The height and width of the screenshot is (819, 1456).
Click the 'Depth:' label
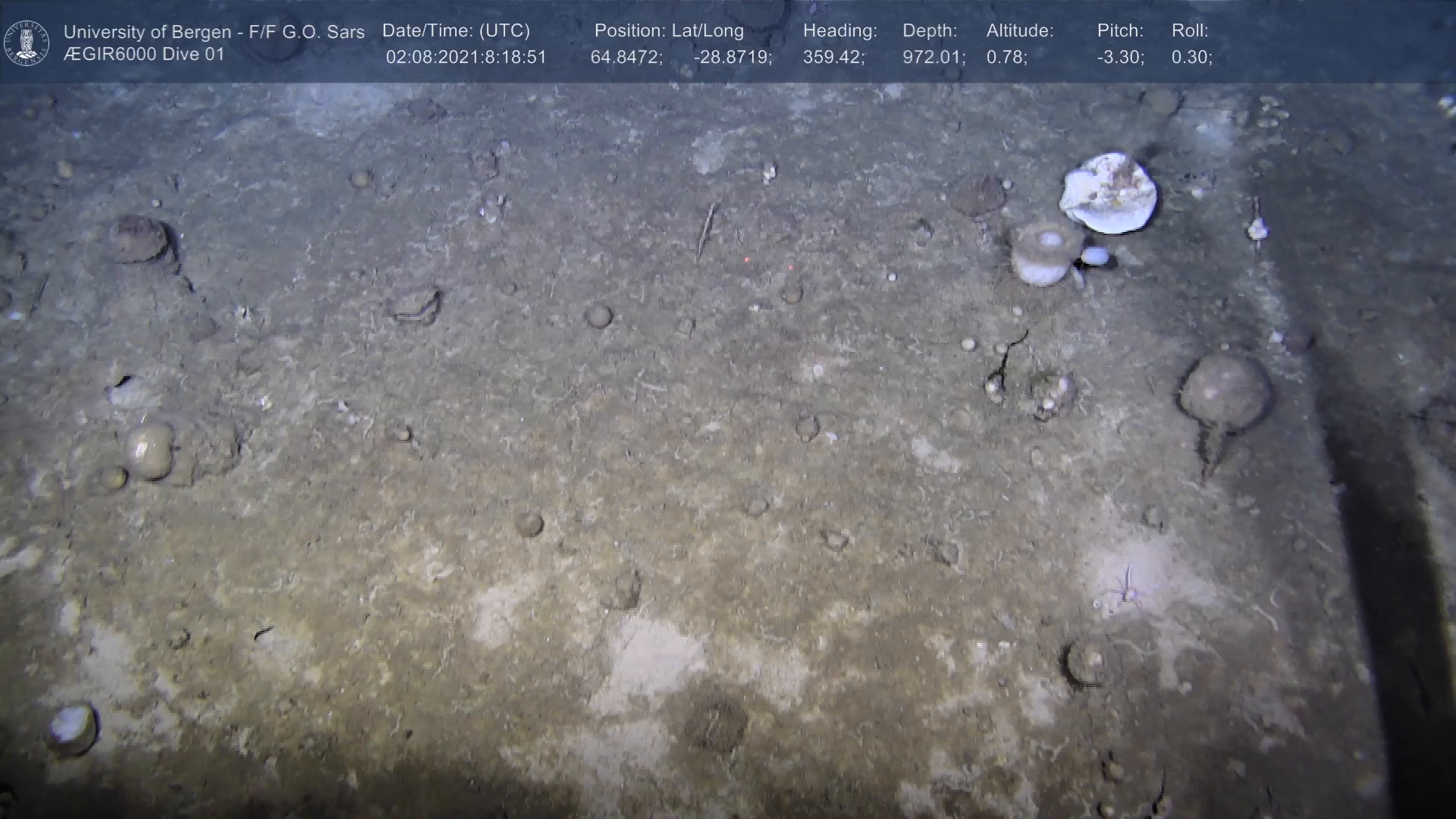point(930,31)
